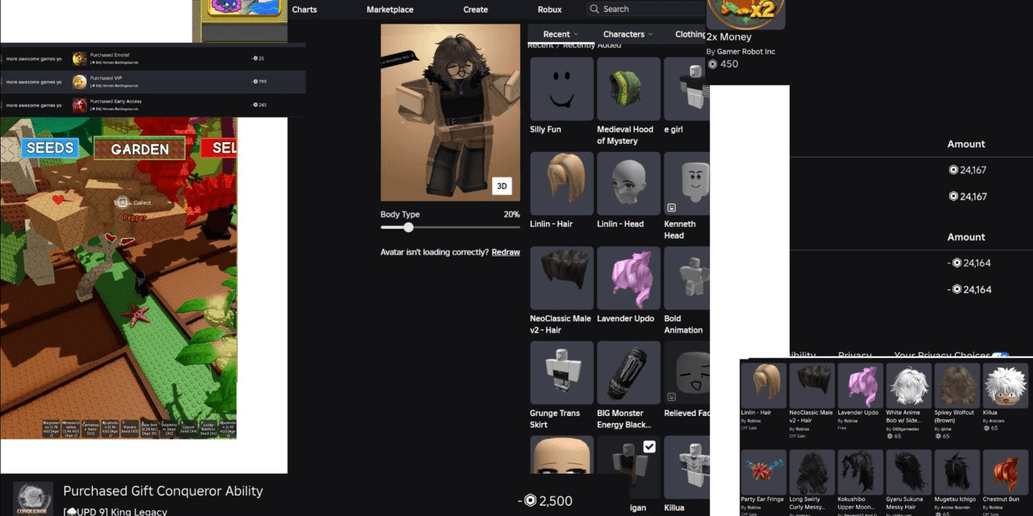Viewport: 1033px width, 516px height.
Task: Click the Purchased Early Access transaction icon
Action: point(80,105)
